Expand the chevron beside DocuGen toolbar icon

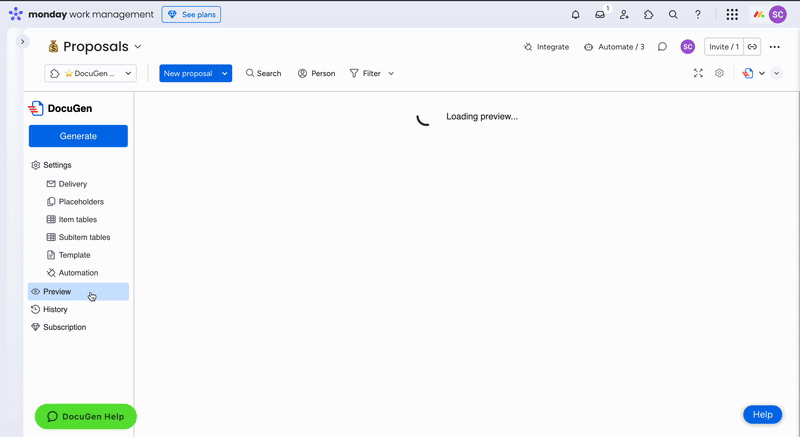point(762,73)
